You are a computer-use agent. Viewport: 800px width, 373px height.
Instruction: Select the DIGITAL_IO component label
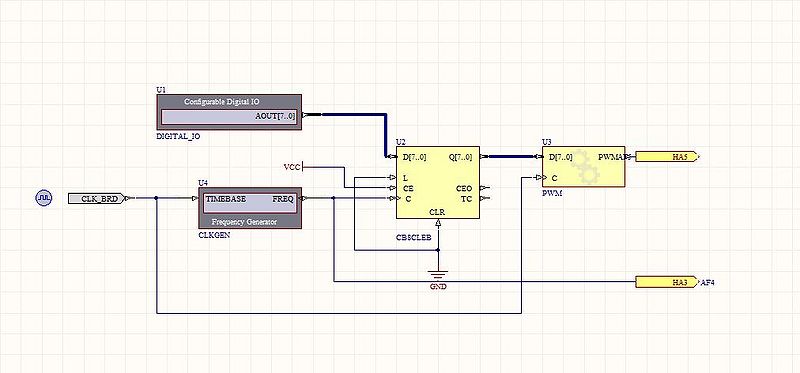[178, 137]
